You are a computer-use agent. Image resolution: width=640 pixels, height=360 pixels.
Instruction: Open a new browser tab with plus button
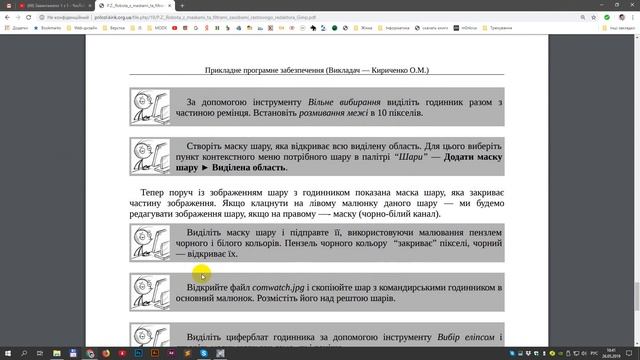click(182, 6)
